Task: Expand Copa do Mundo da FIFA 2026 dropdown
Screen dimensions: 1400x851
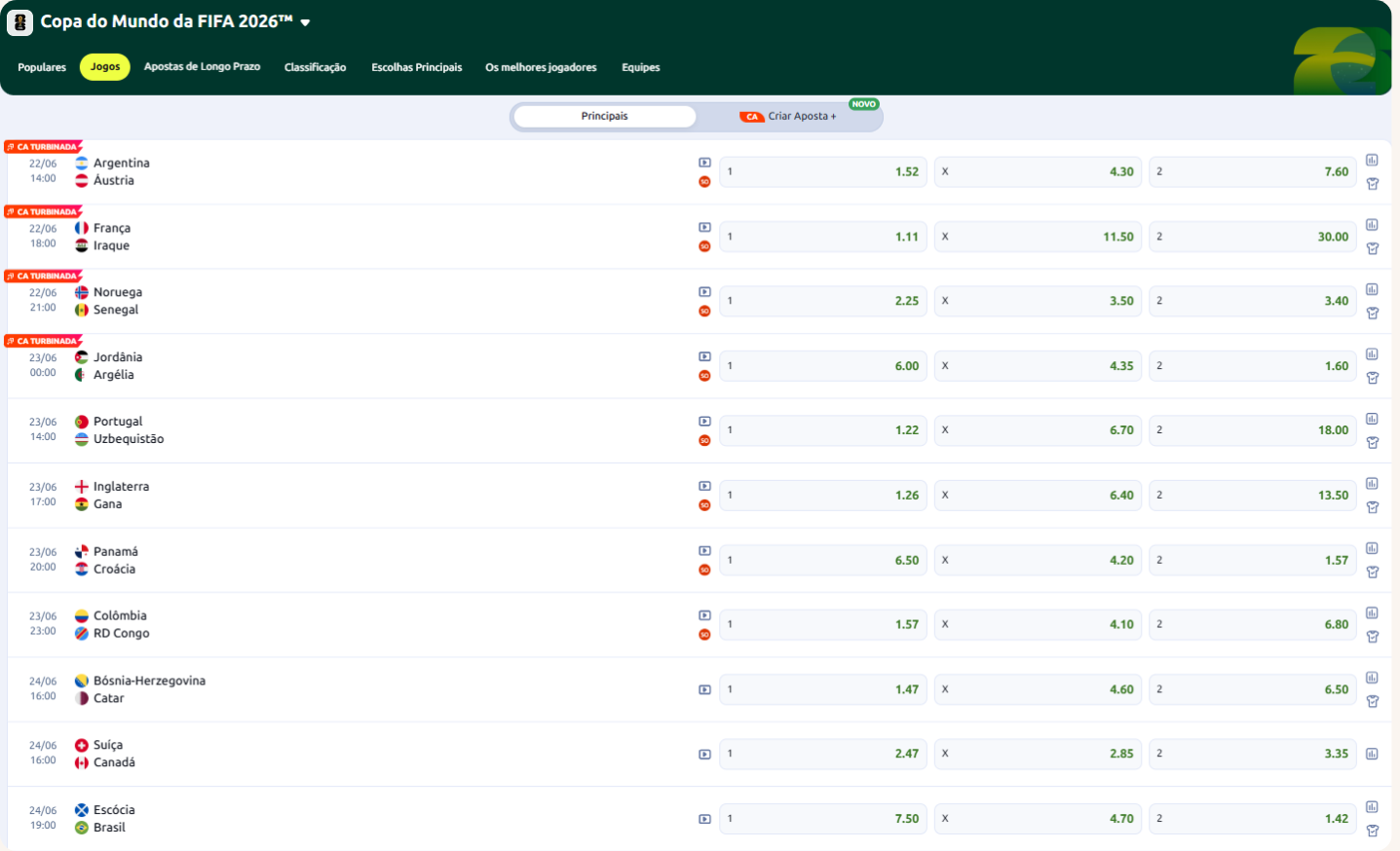Action: click(x=305, y=22)
